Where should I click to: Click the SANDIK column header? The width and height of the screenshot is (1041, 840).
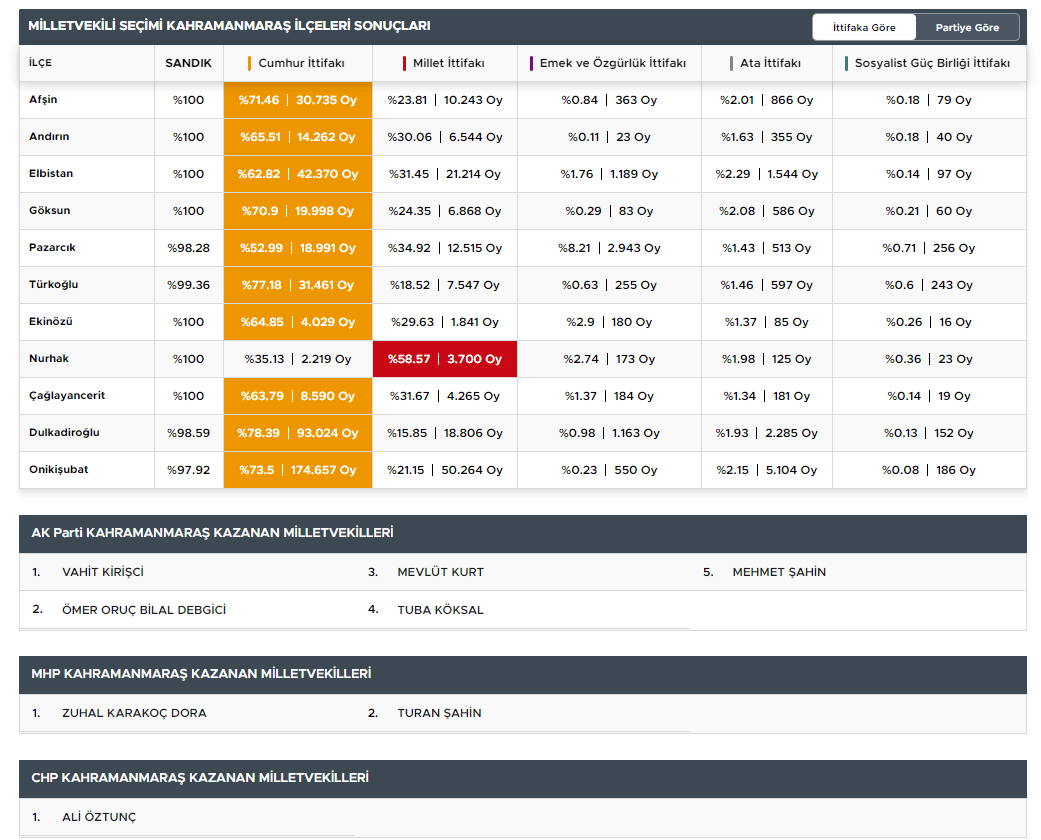point(188,63)
